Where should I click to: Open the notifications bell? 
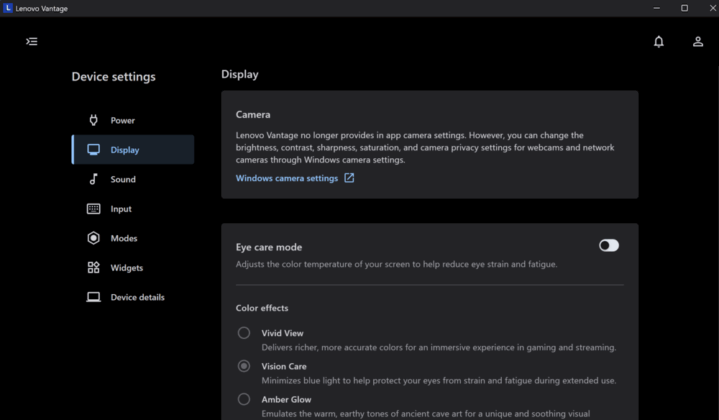[658, 42]
